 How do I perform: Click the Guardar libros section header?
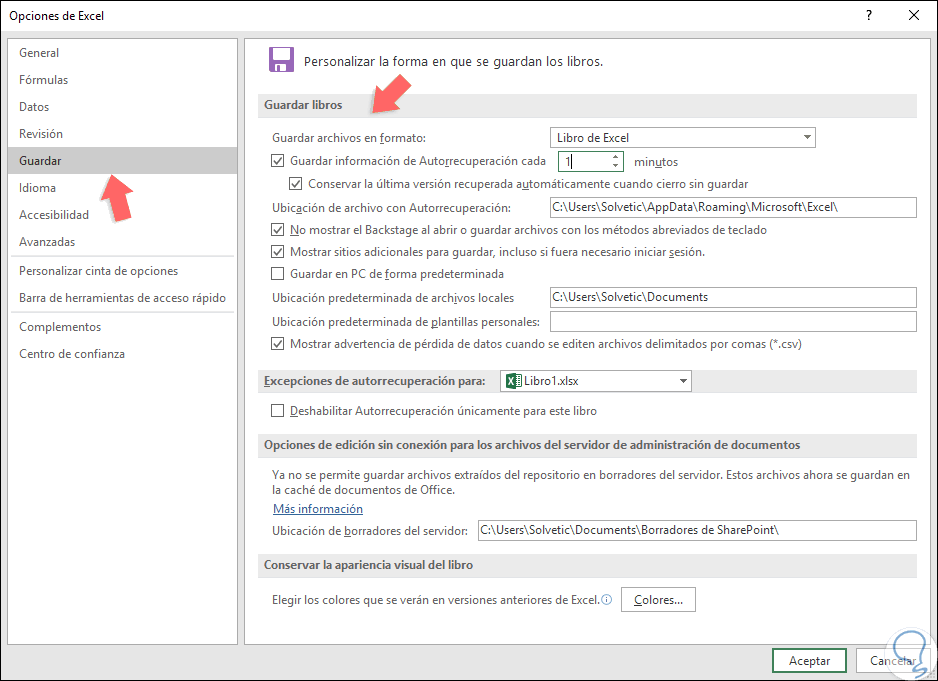coord(303,105)
